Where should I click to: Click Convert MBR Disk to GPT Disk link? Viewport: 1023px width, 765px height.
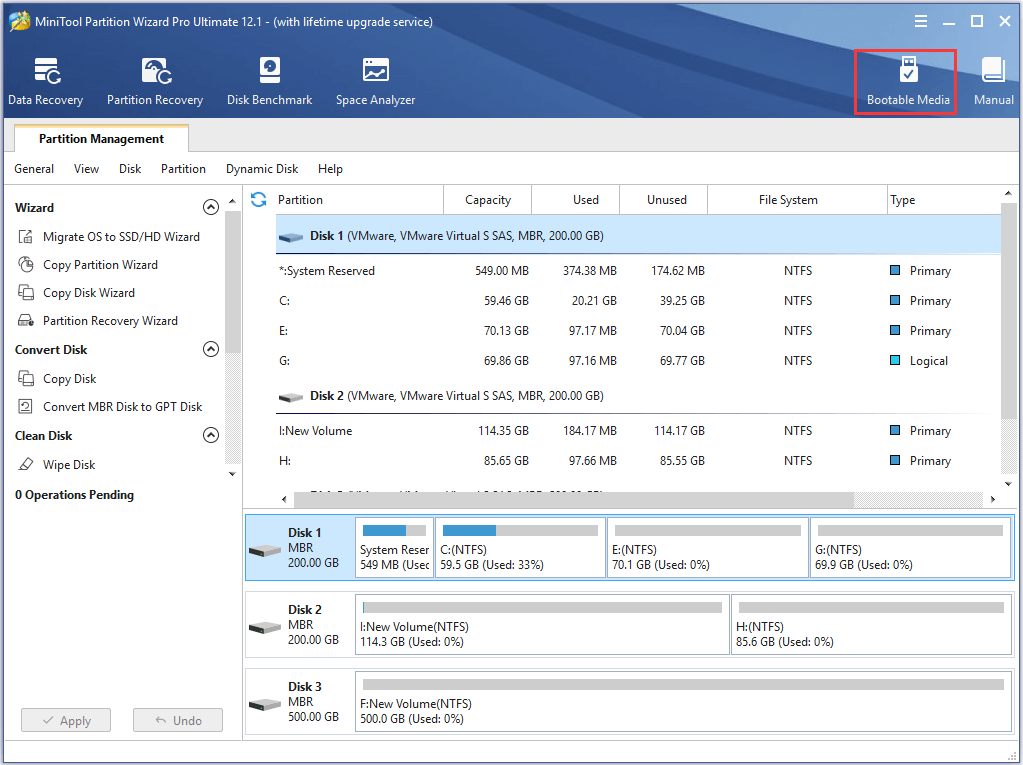(123, 407)
